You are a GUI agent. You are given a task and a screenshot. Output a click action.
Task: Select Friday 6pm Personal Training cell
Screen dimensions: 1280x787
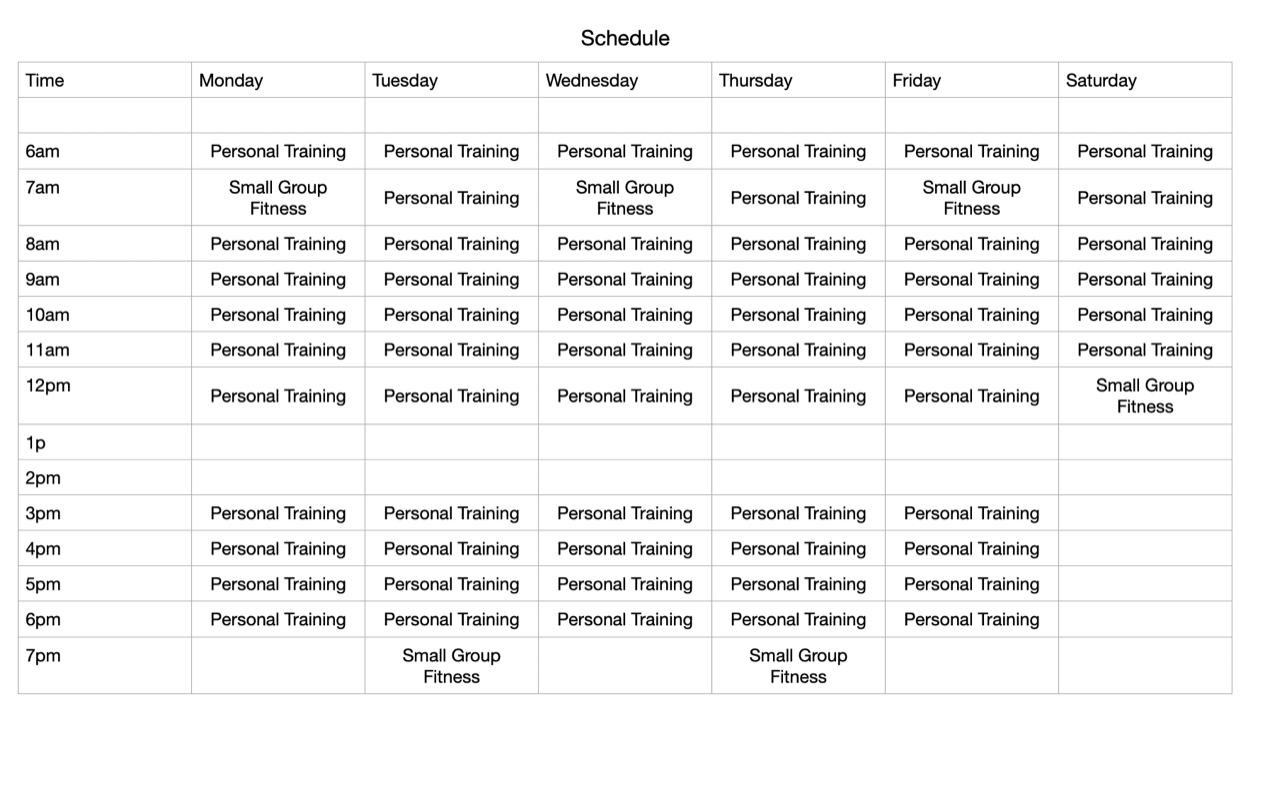pyautogui.click(x=972, y=619)
